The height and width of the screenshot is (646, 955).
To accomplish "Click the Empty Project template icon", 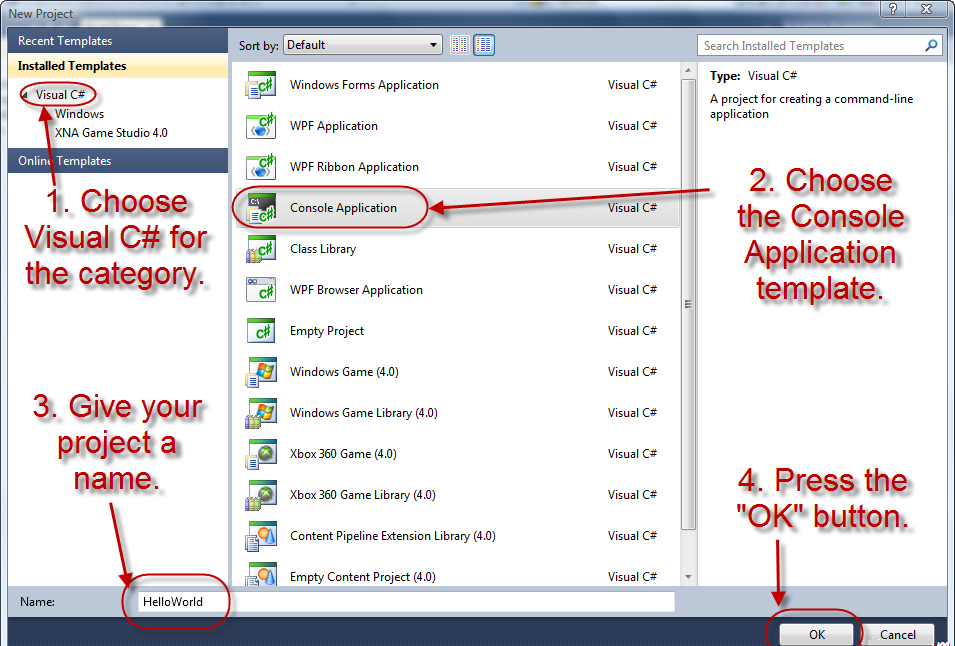I will point(261,331).
